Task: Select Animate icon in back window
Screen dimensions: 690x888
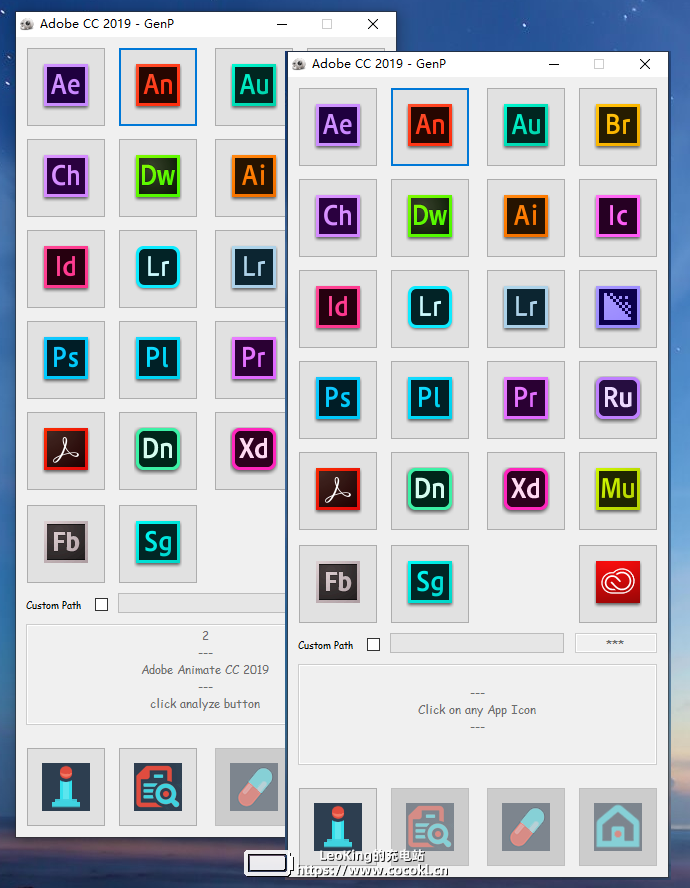Action: (x=157, y=87)
